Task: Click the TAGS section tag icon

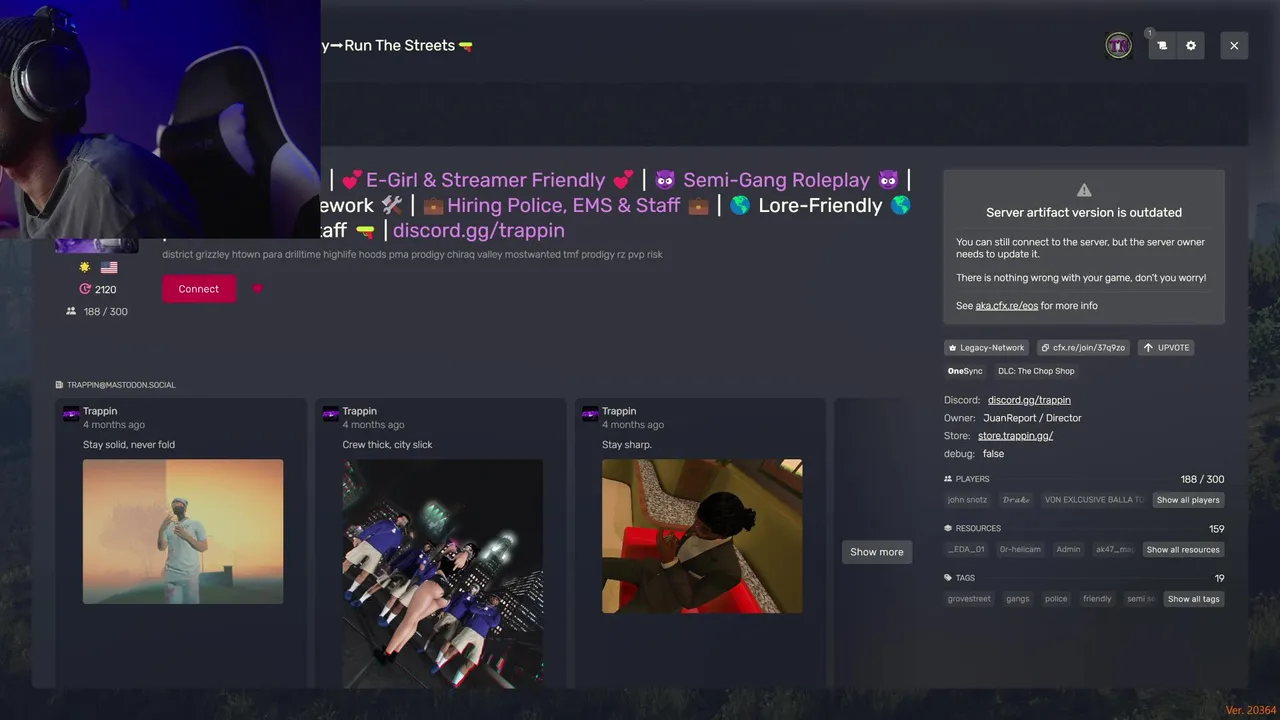Action: coord(948,578)
